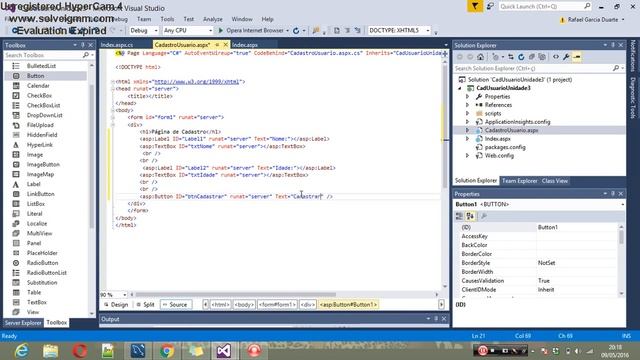Select the DropDownList control in Toolbox
The image size is (640, 360).
point(45,115)
